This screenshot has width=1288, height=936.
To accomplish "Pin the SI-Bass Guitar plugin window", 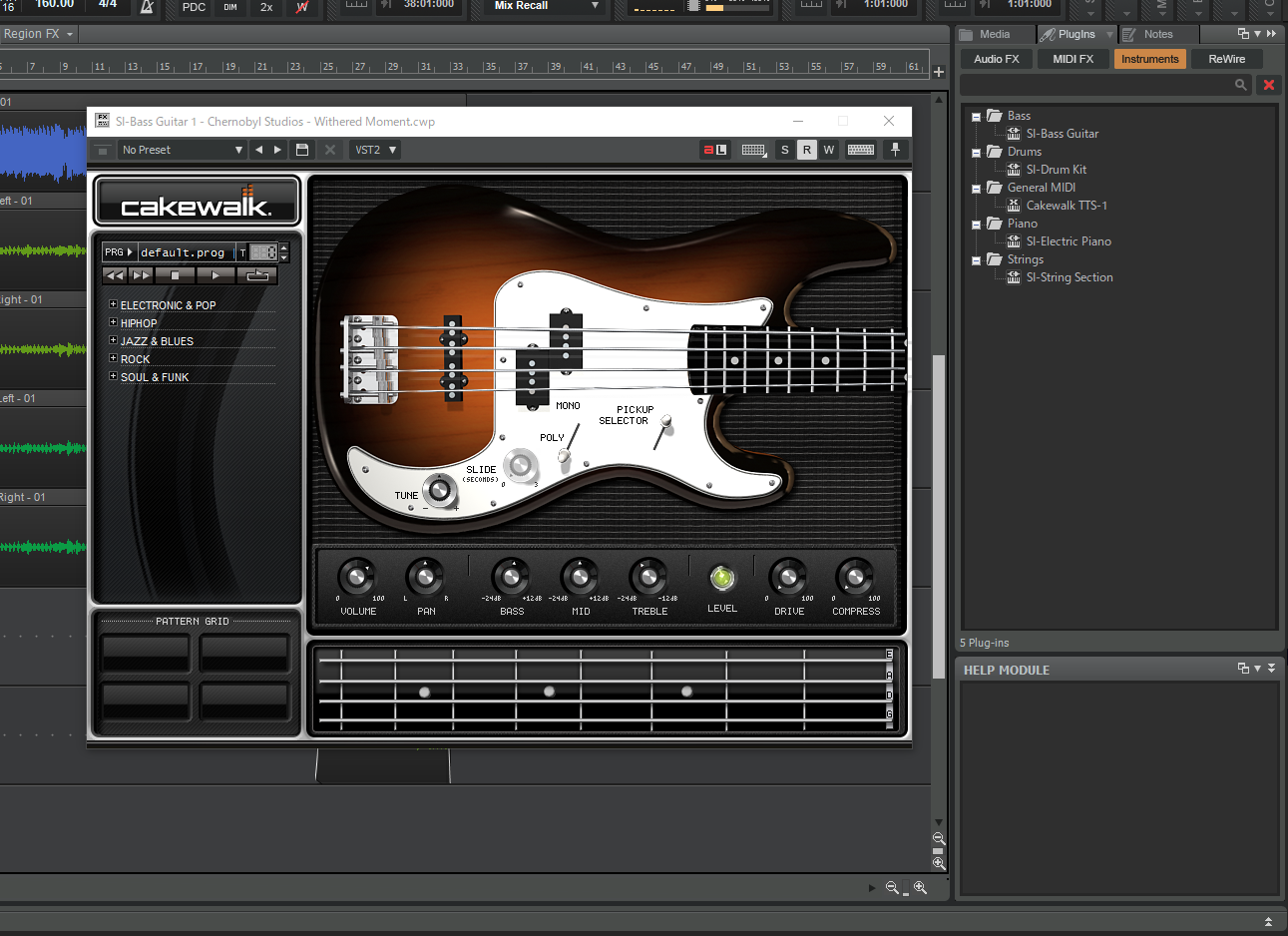I will [x=895, y=150].
